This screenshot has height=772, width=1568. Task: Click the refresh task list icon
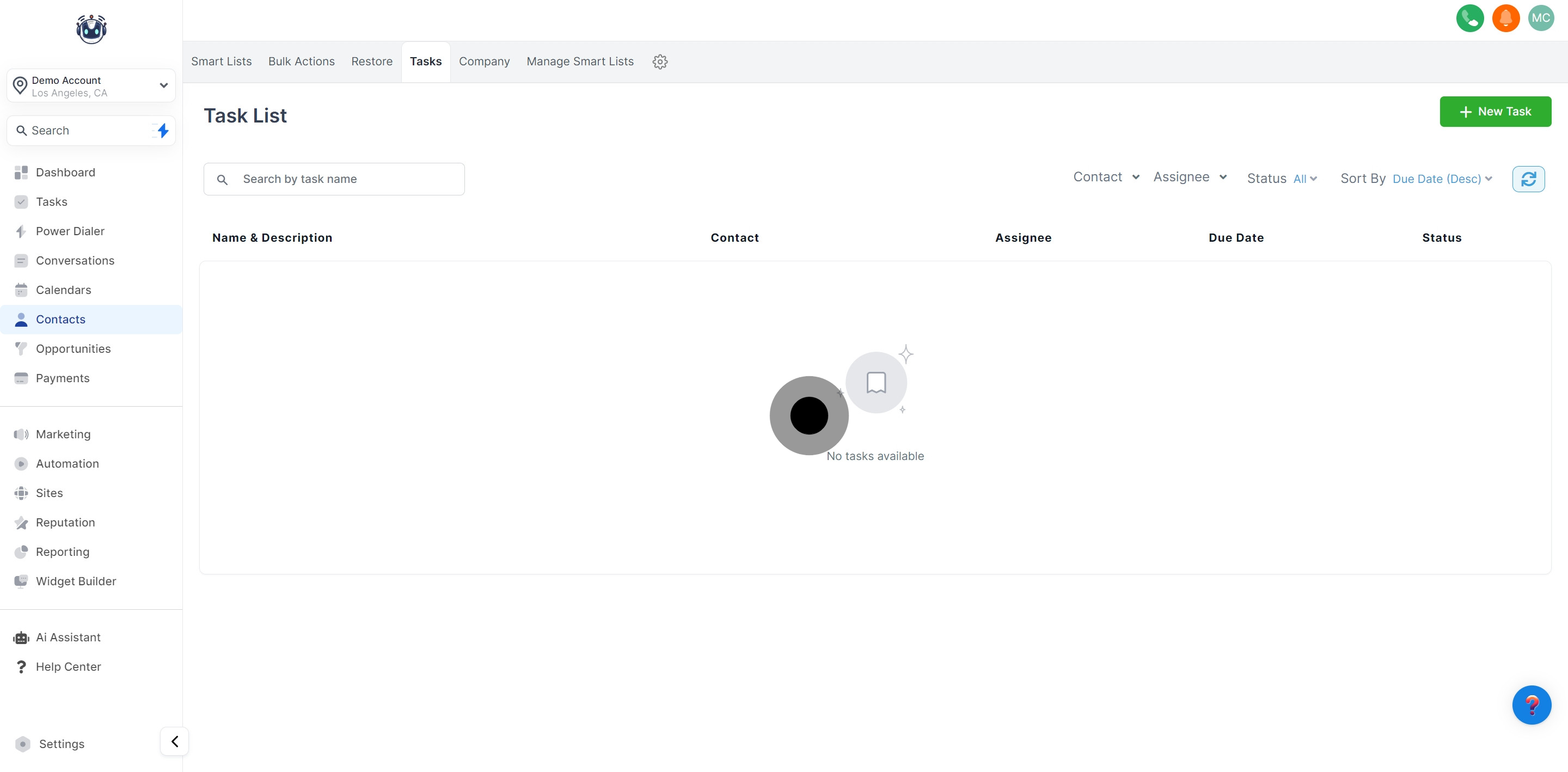click(1528, 179)
